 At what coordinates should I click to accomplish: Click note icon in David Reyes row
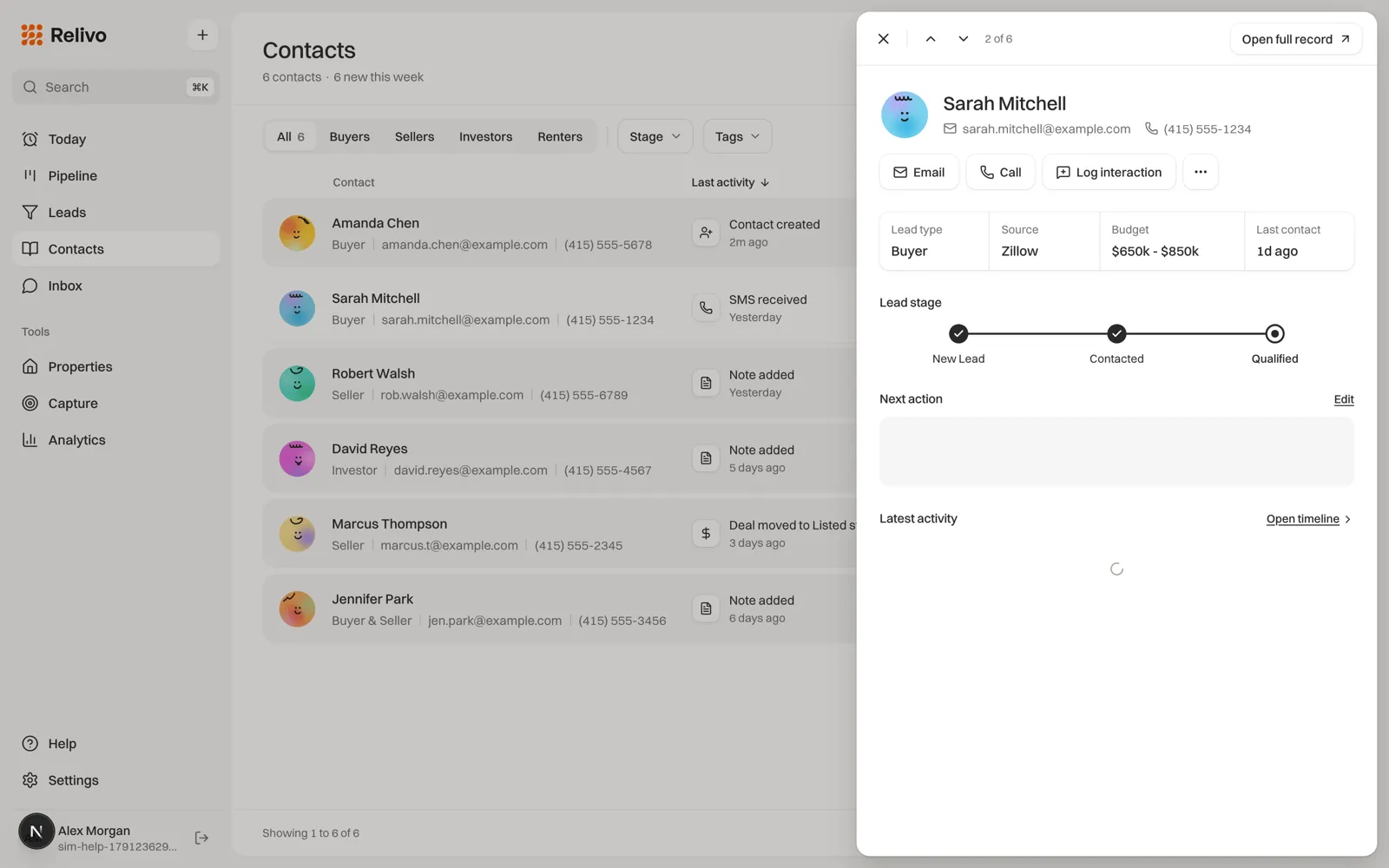706,458
